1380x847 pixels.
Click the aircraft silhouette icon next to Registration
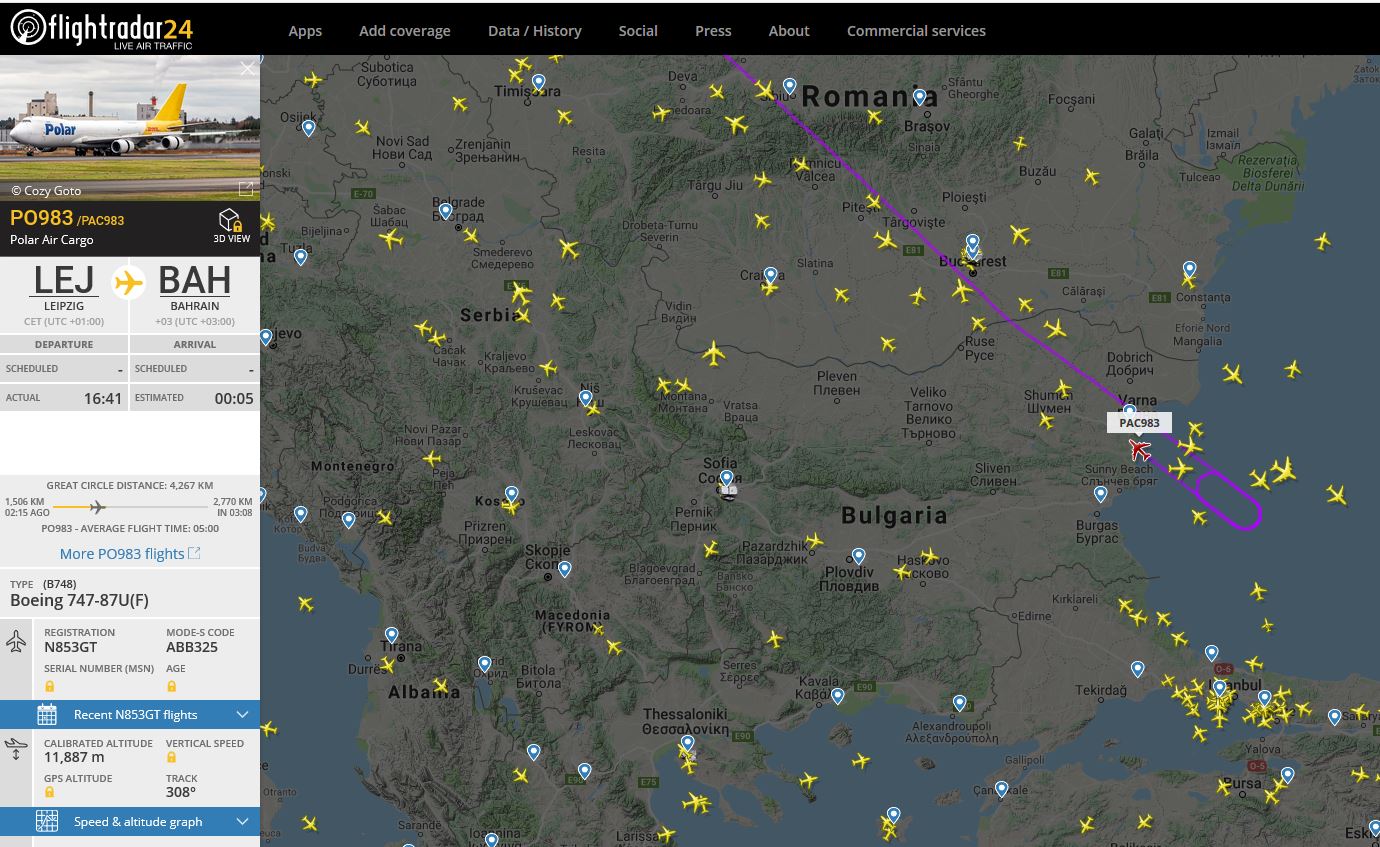point(16,641)
